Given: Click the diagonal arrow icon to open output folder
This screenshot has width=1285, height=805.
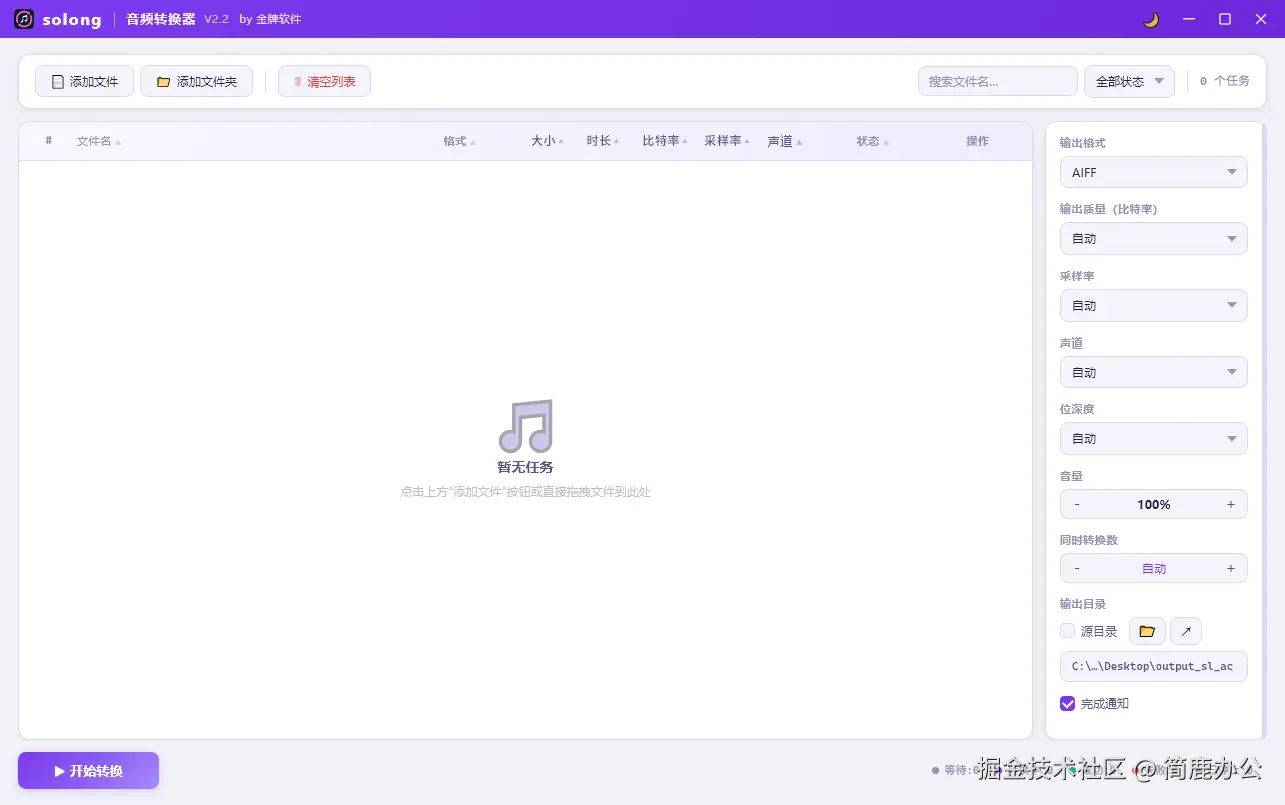Looking at the screenshot, I should pyautogui.click(x=1185, y=631).
